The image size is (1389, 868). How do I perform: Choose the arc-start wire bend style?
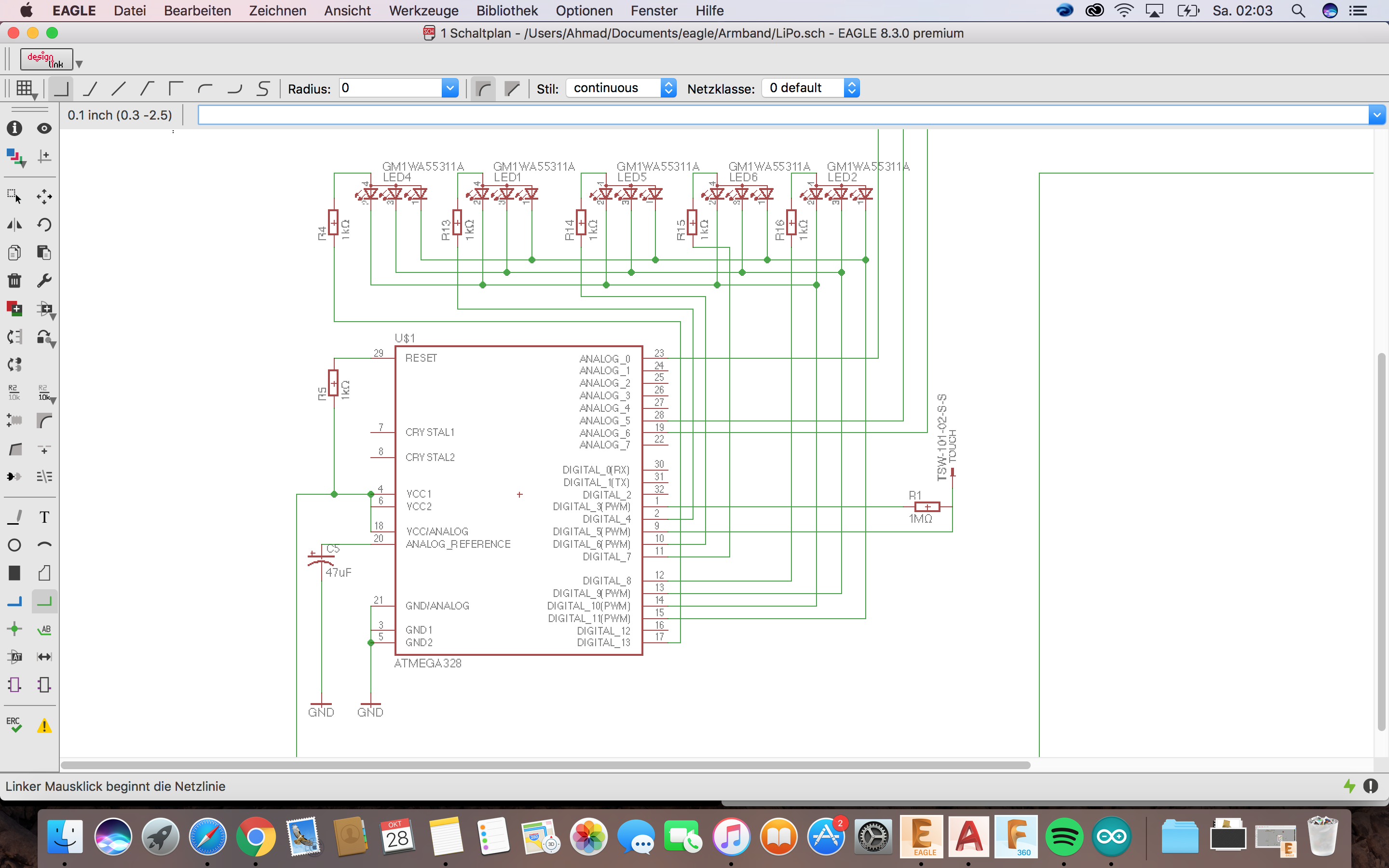[205, 88]
